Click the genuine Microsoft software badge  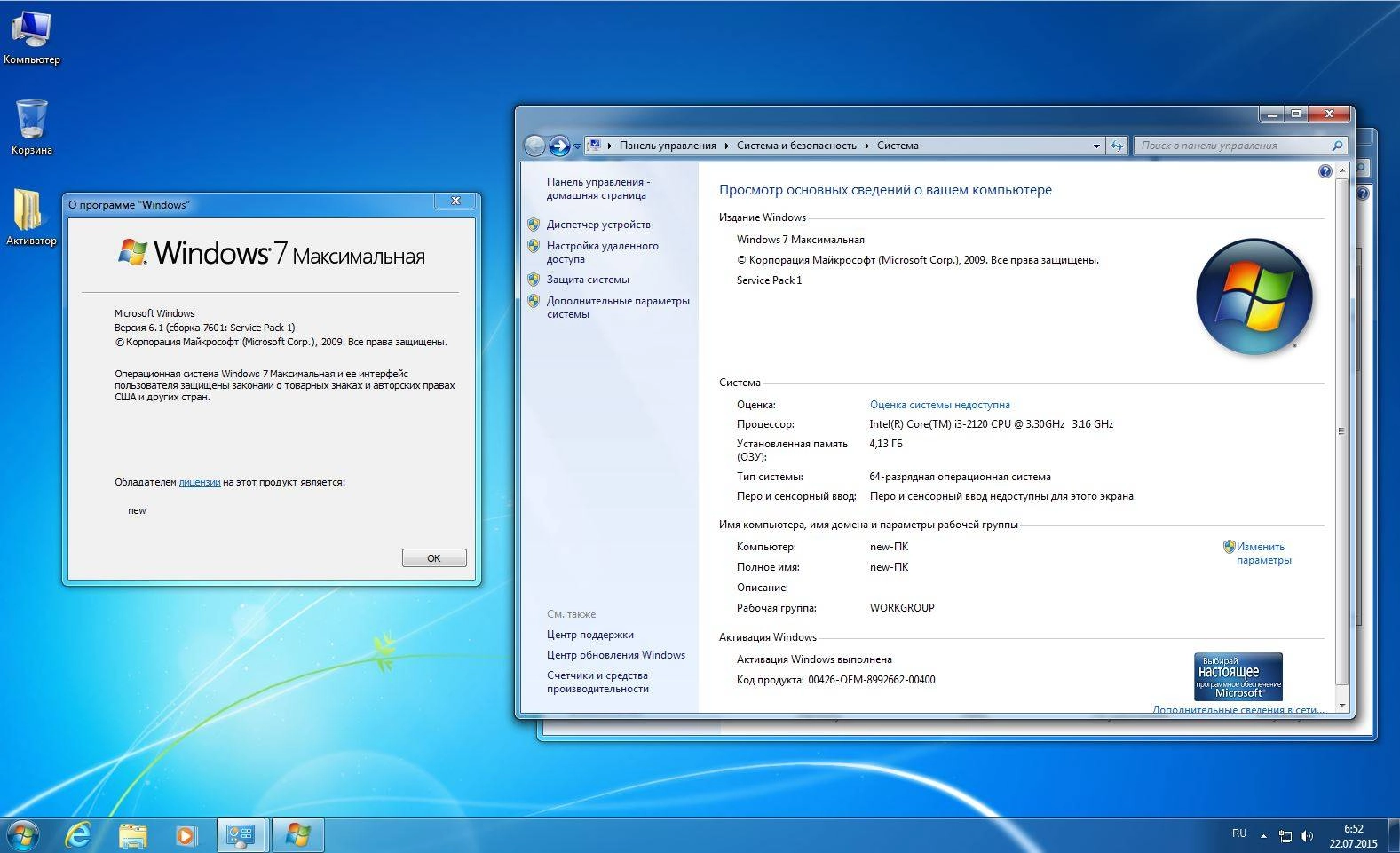tap(1238, 676)
